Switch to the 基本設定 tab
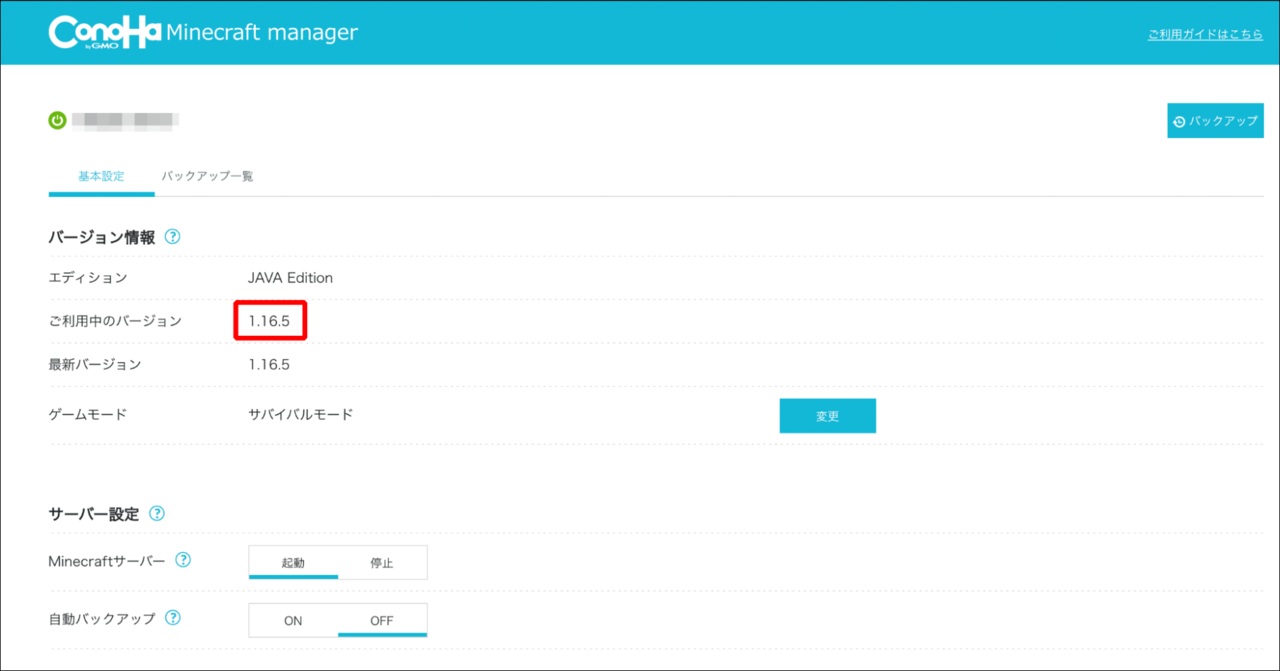Screen dimensions: 1280x671 coord(101,176)
